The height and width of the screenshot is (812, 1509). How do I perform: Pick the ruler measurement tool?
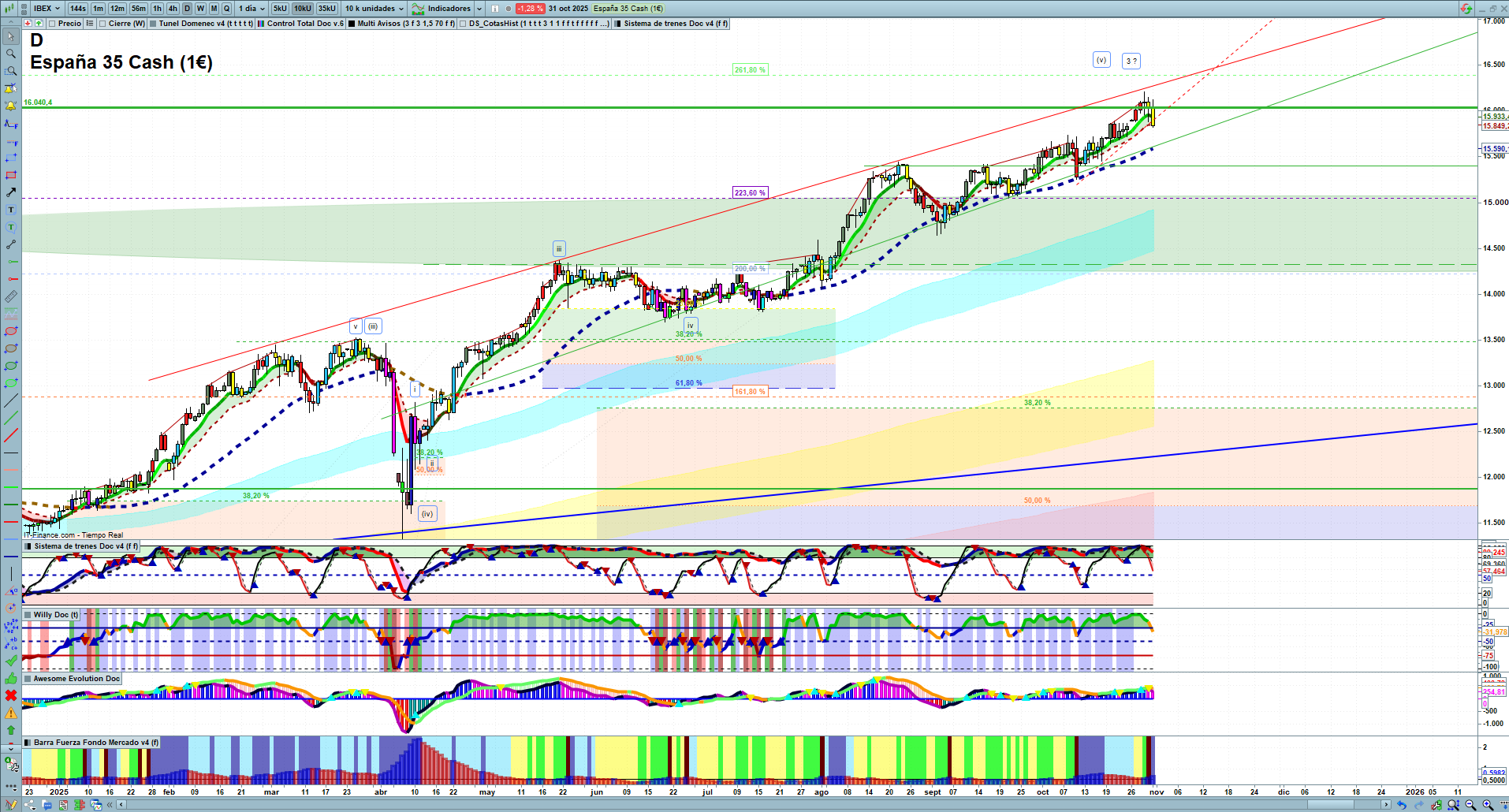click(x=11, y=296)
